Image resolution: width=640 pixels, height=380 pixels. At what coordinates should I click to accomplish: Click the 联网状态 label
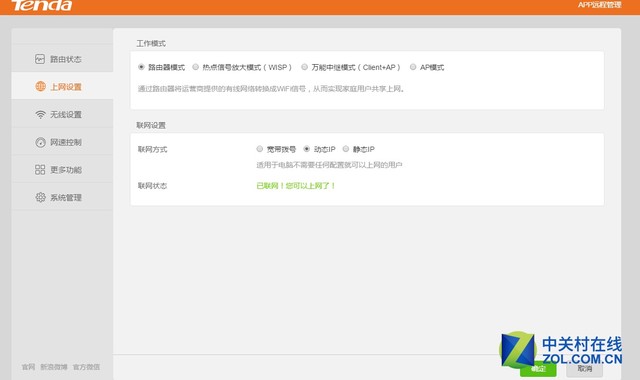click(x=152, y=186)
